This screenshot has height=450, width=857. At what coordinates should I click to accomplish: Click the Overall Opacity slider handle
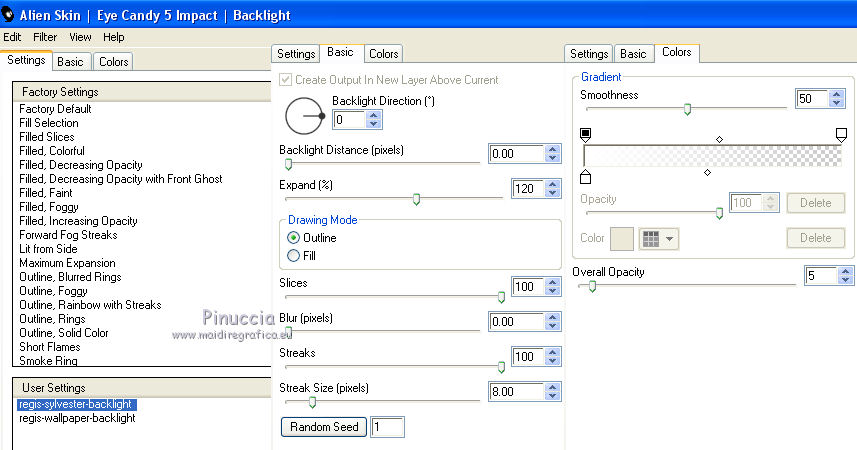pos(592,286)
